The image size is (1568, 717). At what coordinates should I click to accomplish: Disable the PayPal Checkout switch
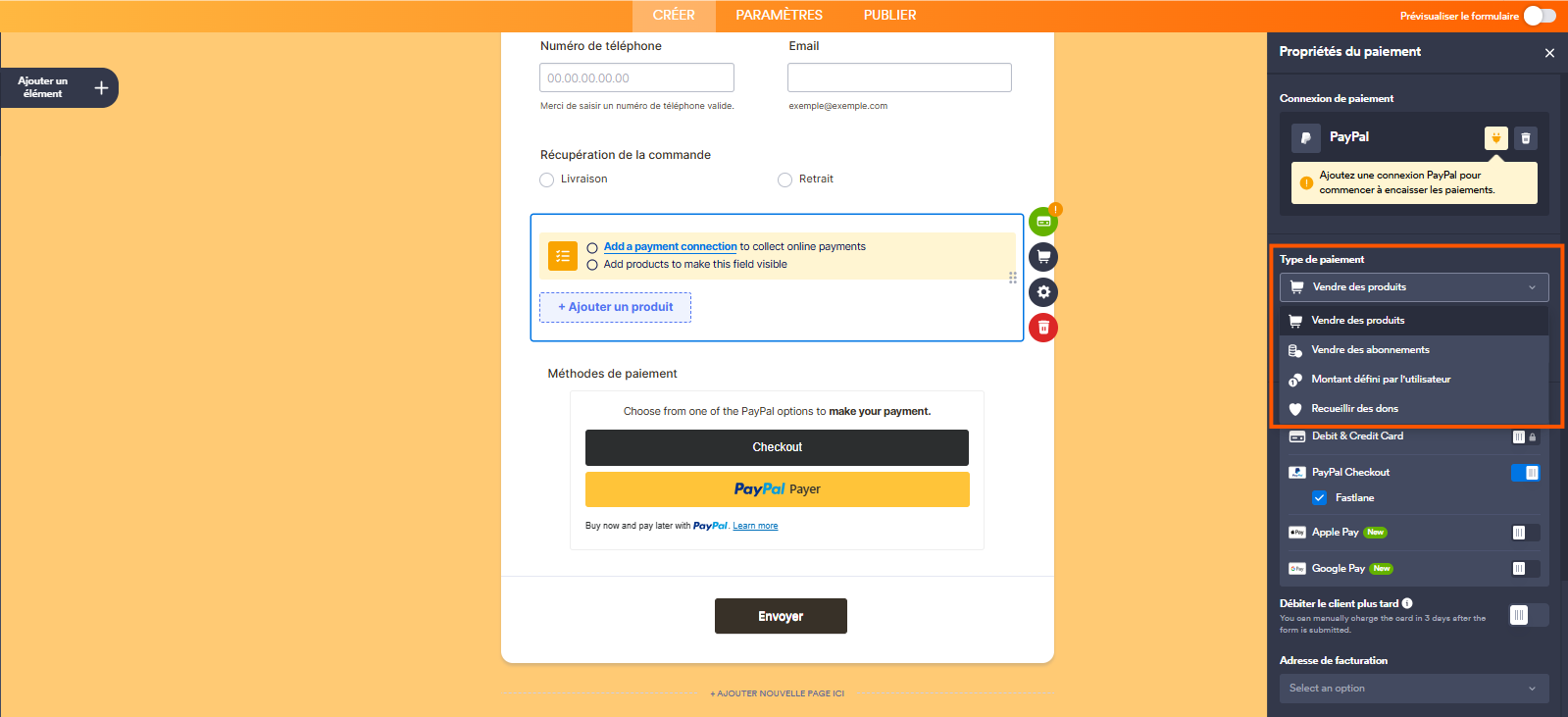(x=1525, y=473)
